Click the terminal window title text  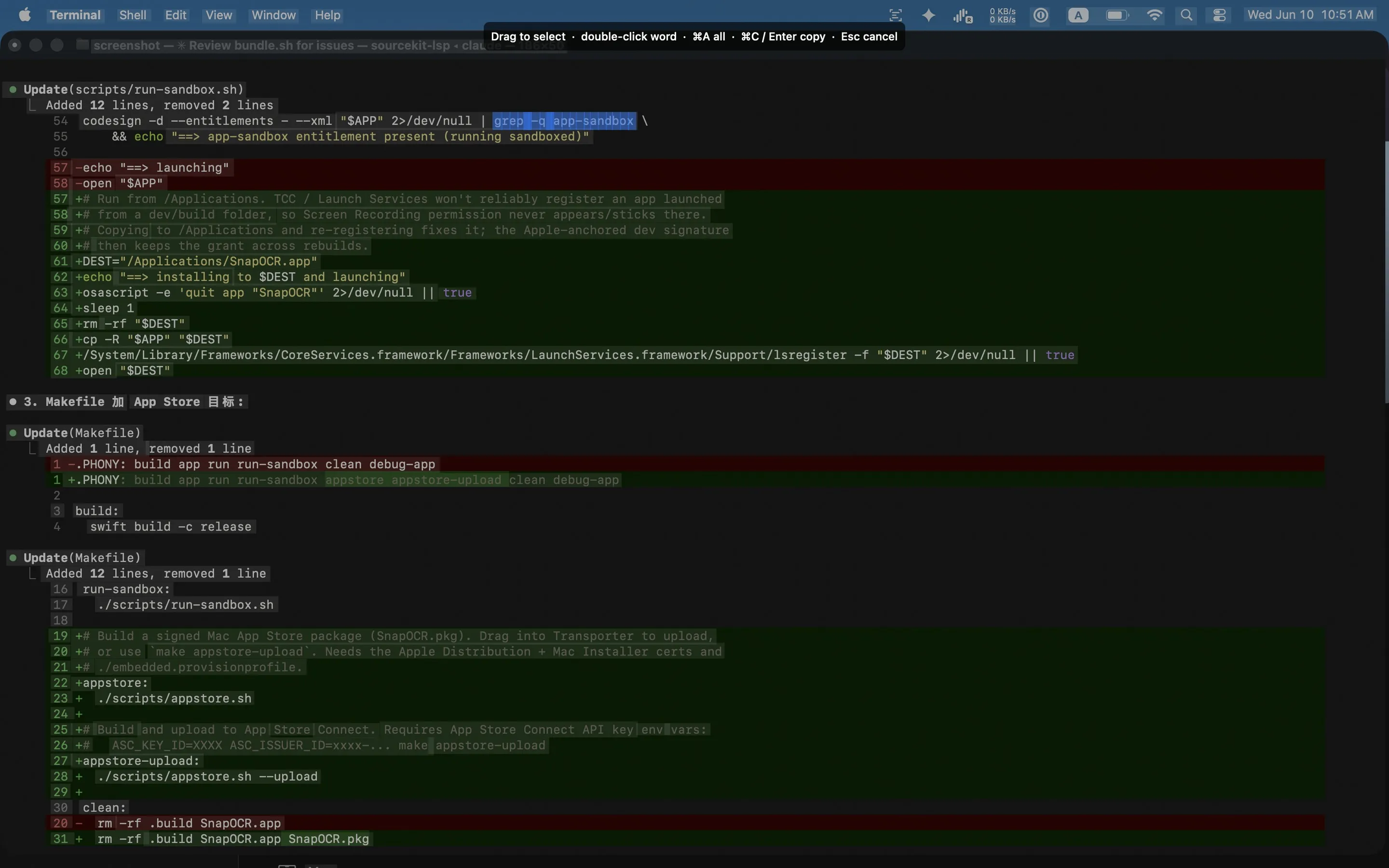tap(329, 45)
